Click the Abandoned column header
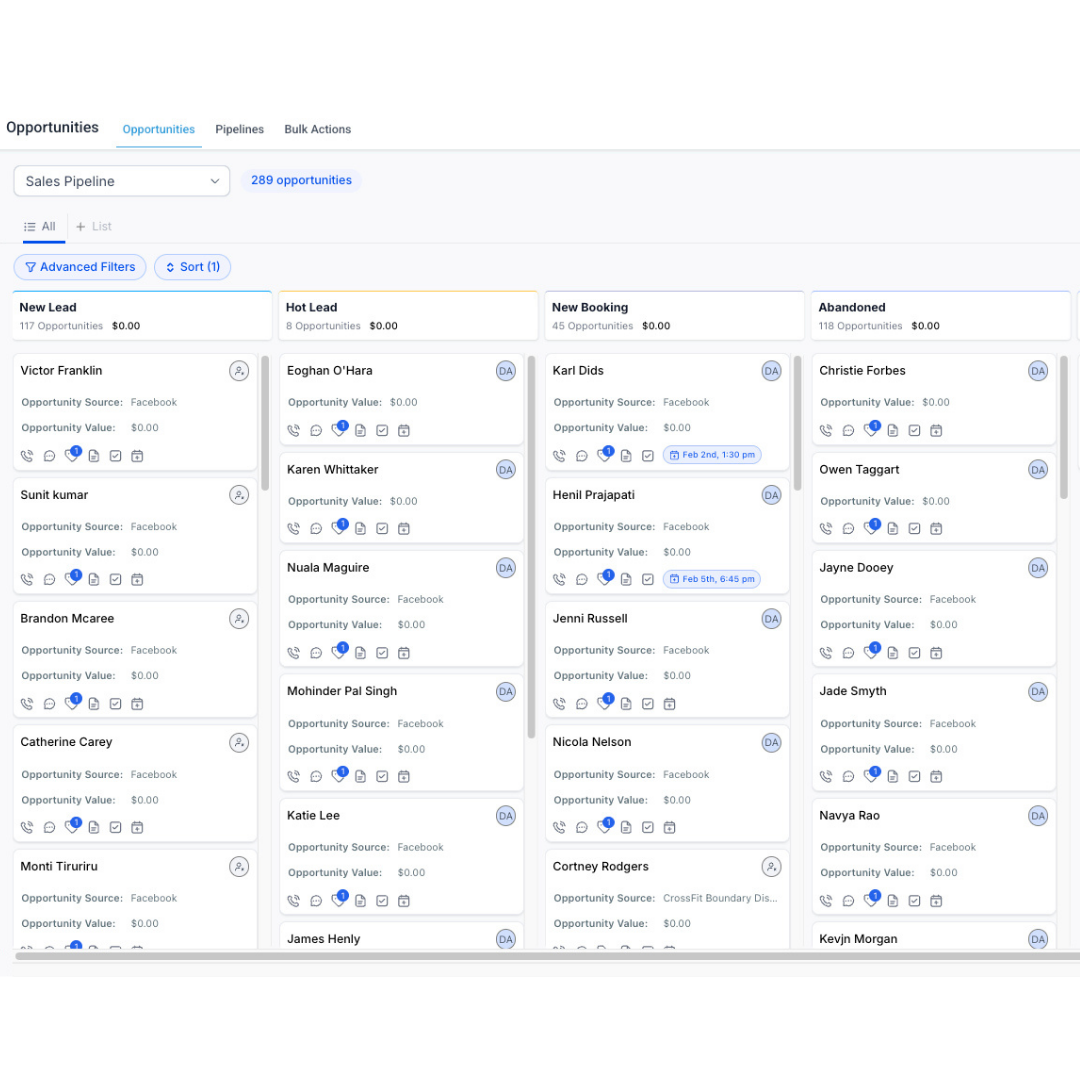 click(x=941, y=316)
